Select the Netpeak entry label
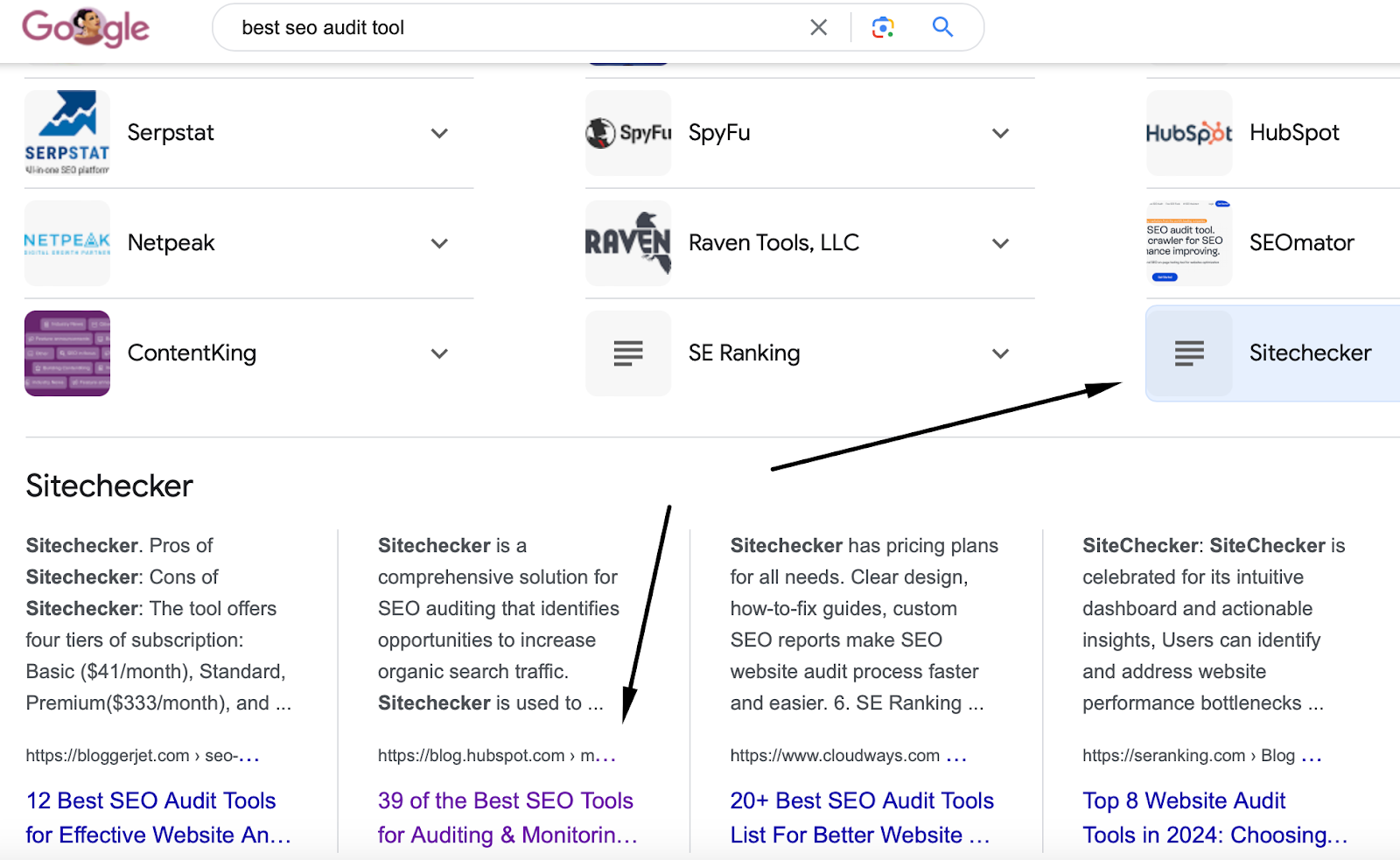 (x=171, y=243)
